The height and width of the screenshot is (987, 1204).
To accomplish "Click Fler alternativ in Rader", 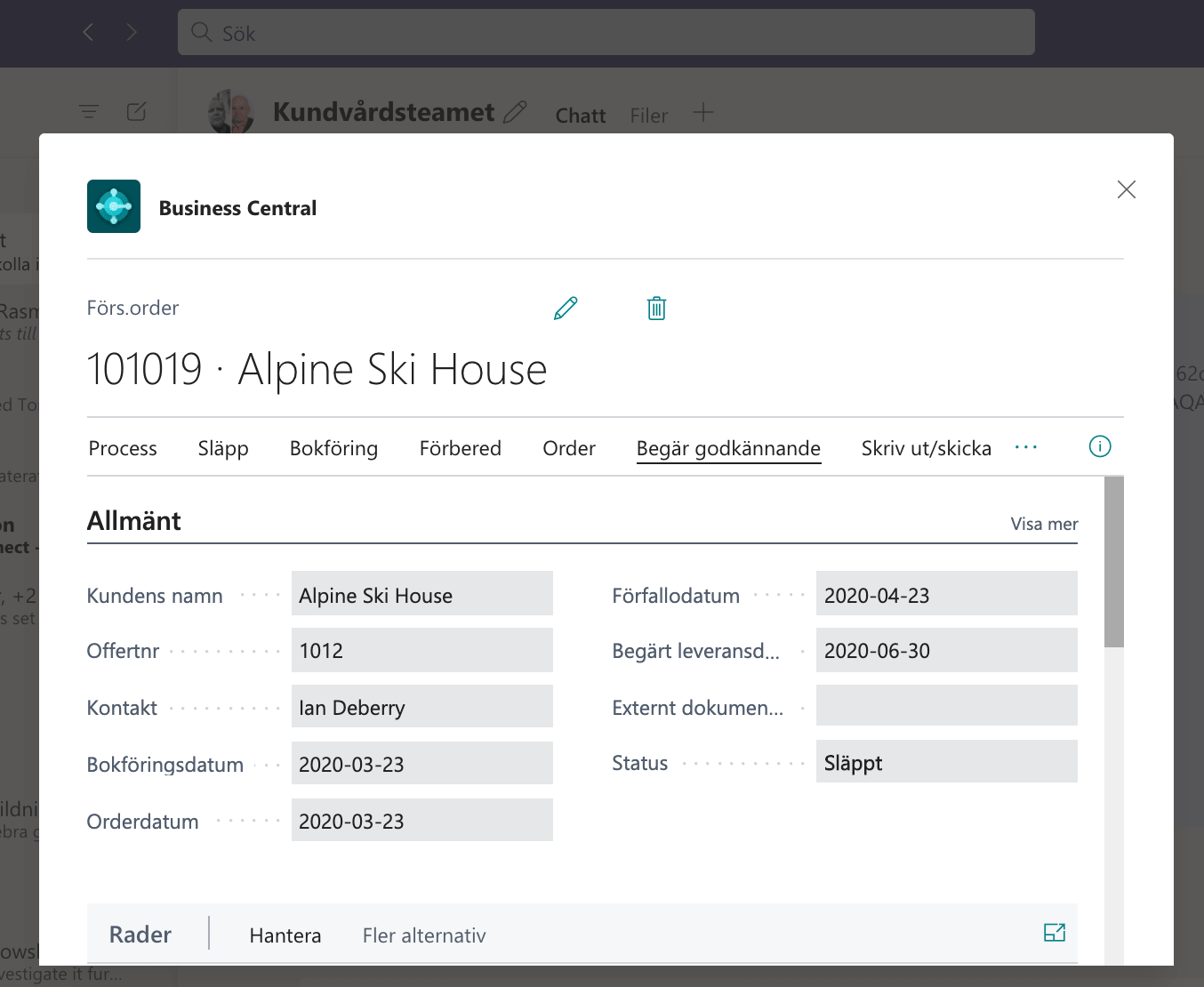I will pyautogui.click(x=424, y=935).
